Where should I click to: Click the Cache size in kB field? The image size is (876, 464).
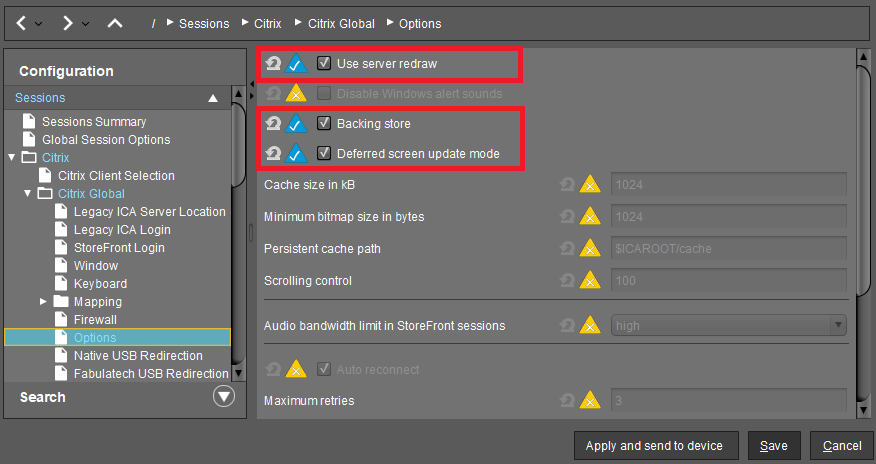727,185
